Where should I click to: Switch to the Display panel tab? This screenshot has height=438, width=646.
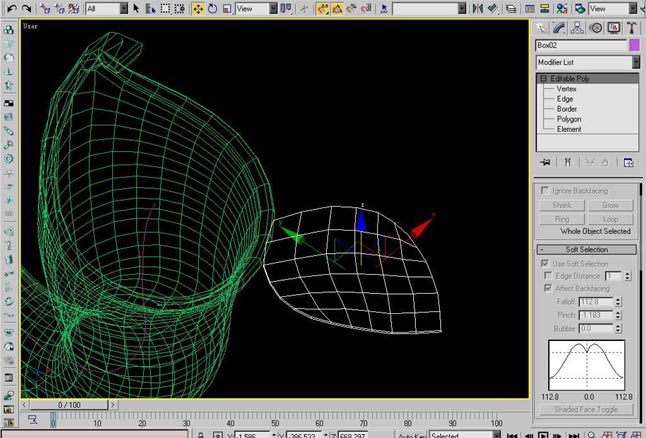(x=613, y=28)
